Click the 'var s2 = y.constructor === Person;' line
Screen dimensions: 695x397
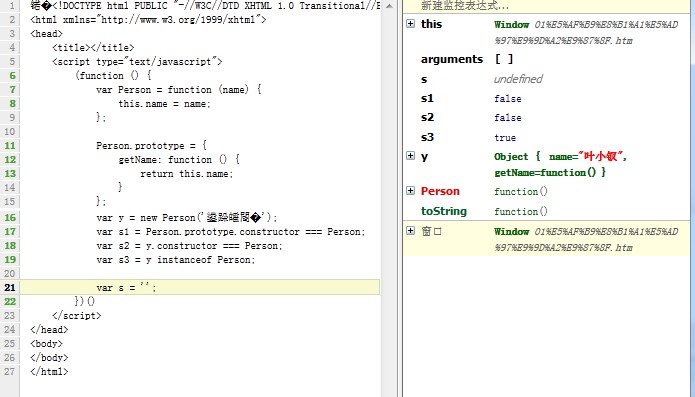point(189,246)
